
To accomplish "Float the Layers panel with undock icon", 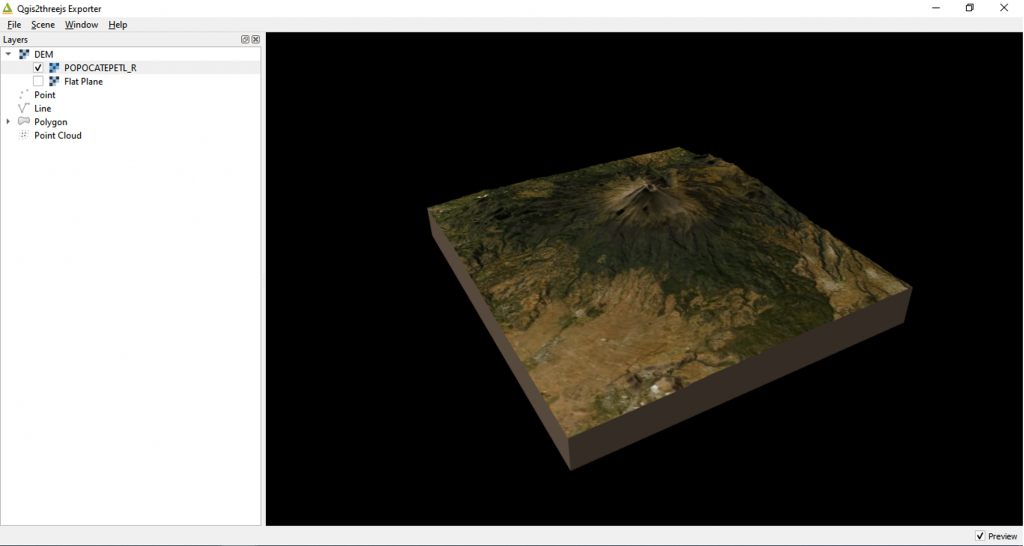I will pos(245,40).
